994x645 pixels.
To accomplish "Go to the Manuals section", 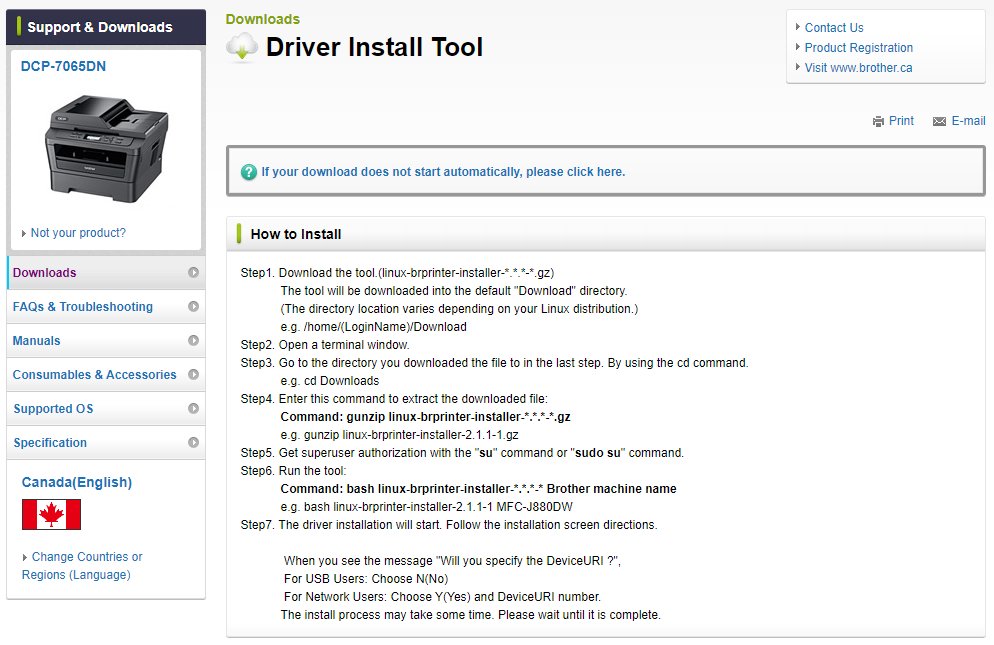I will click(106, 341).
